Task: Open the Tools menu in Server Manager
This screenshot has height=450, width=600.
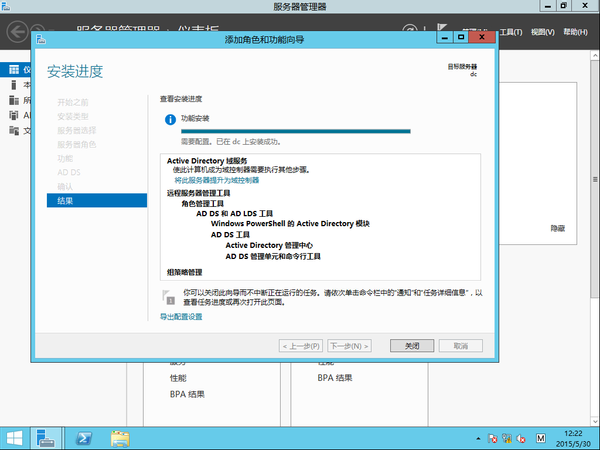Action: [511, 32]
